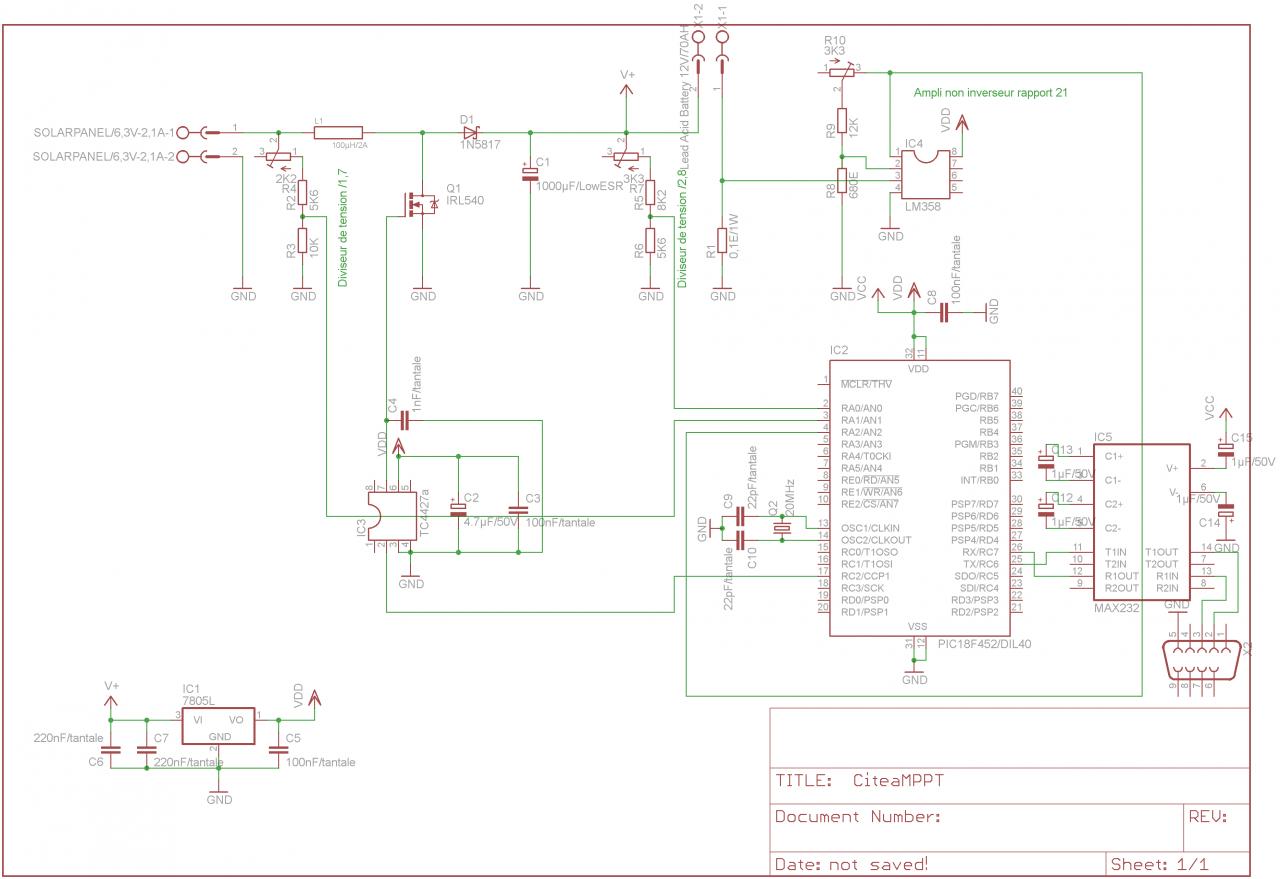This screenshot has height=879, width=1280.
Task: Select the R8 68E resistor symbol
Action: [x=841, y=181]
